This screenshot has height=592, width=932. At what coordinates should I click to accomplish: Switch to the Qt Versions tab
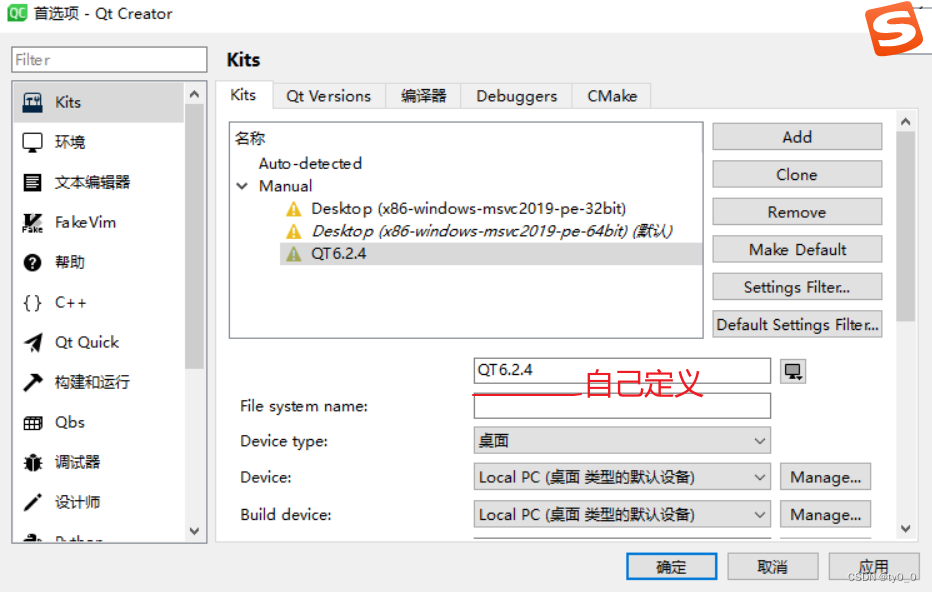(329, 96)
